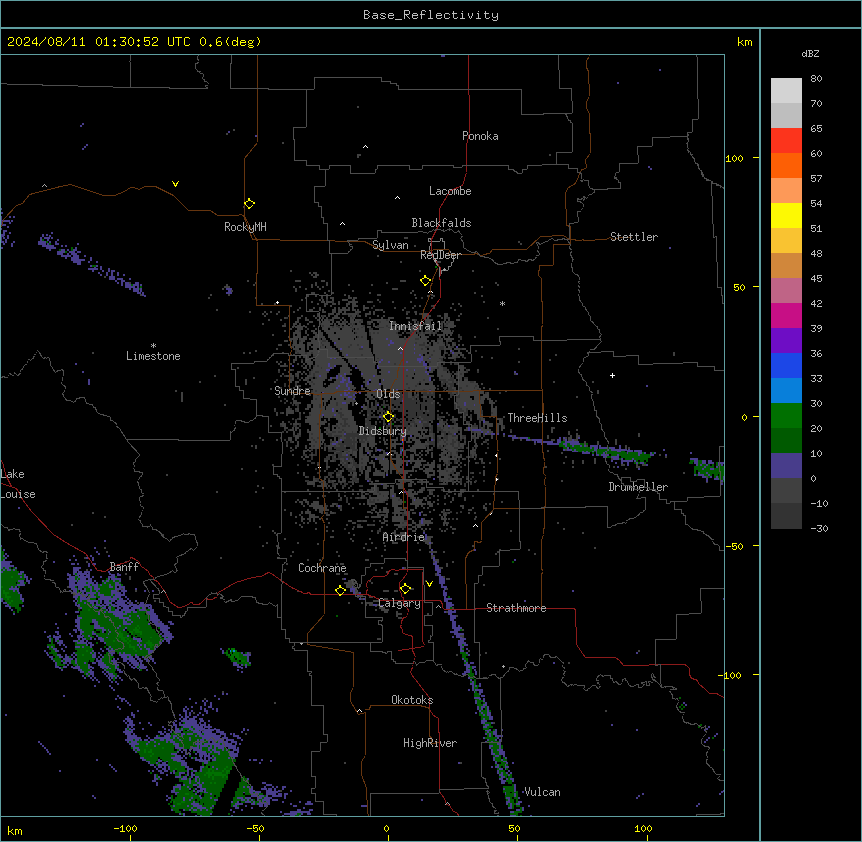Click the Sylvan label on the map
The height and width of the screenshot is (842, 862).
pos(390,245)
